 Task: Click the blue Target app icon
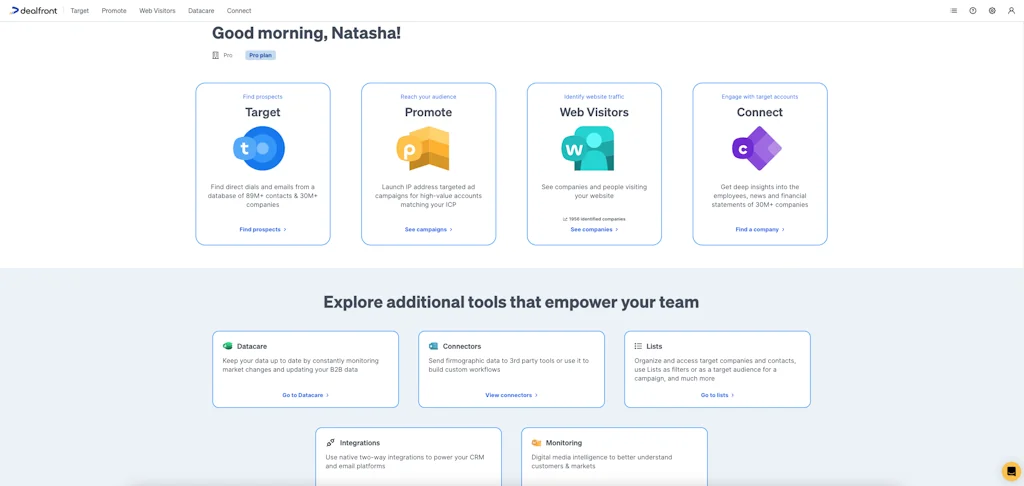[259, 148]
